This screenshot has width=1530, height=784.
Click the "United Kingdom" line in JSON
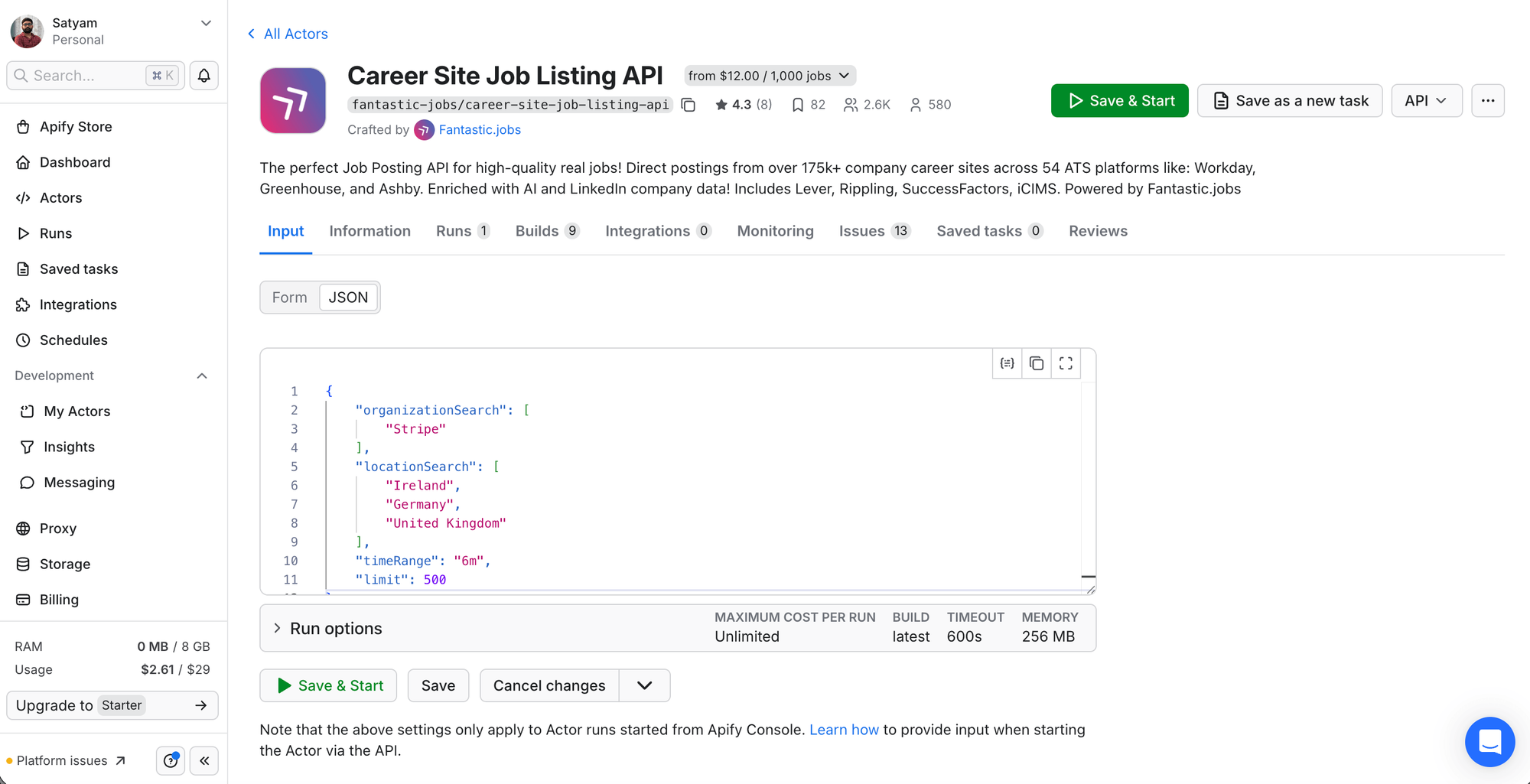tap(446, 523)
